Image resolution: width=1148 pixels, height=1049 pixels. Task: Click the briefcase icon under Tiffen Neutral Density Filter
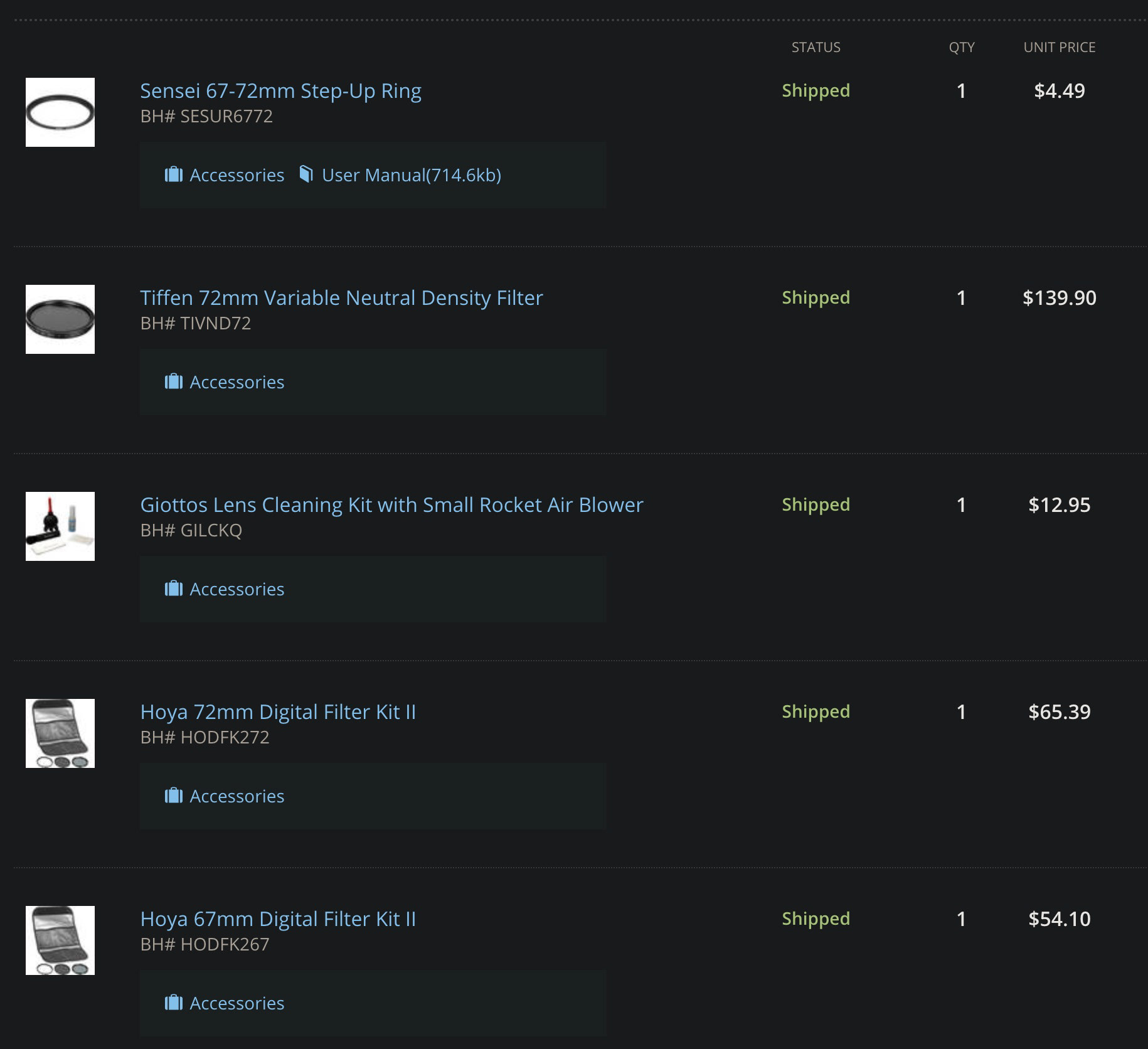point(173,381)
